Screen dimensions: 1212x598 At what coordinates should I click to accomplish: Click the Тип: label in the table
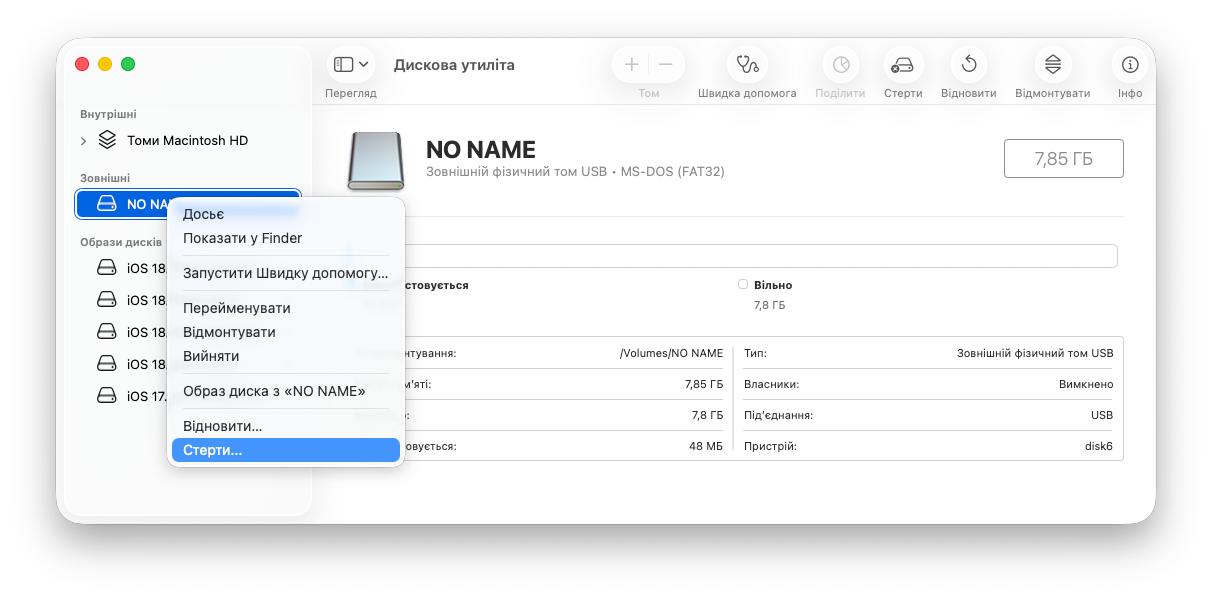pyautogui.click(x=755, y=354)
